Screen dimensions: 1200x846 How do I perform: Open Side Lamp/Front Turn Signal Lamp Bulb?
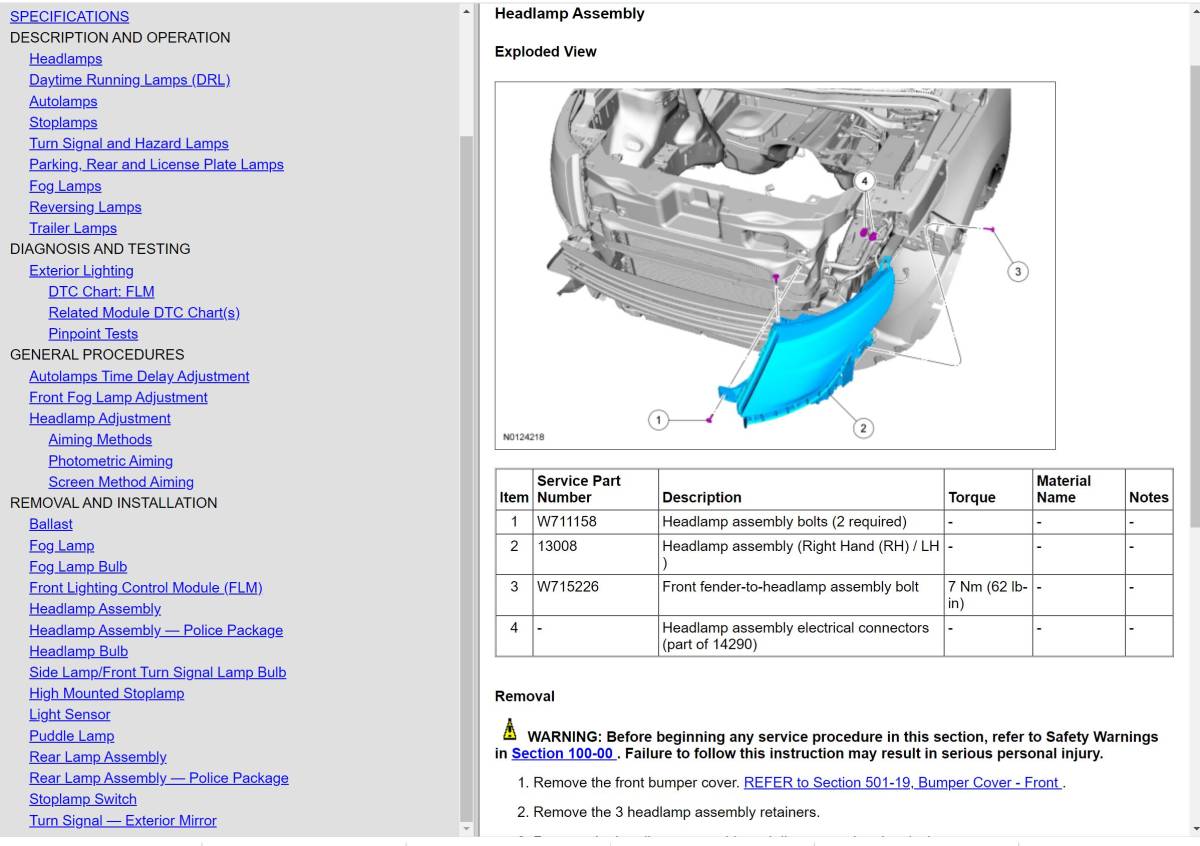click(x=157, y=672)
